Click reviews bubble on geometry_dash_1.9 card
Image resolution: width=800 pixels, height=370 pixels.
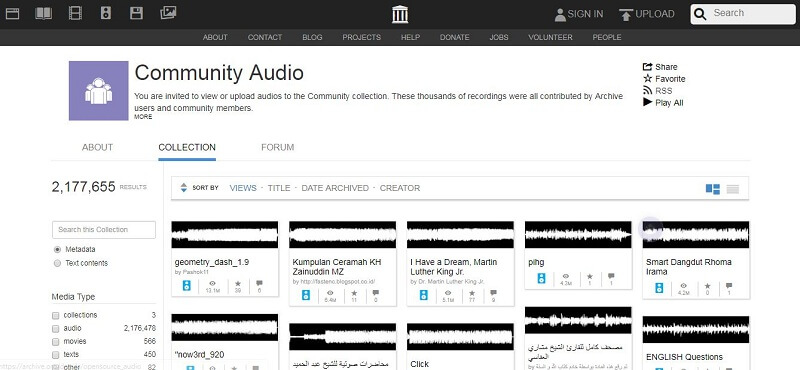click(x=259, y=283)
